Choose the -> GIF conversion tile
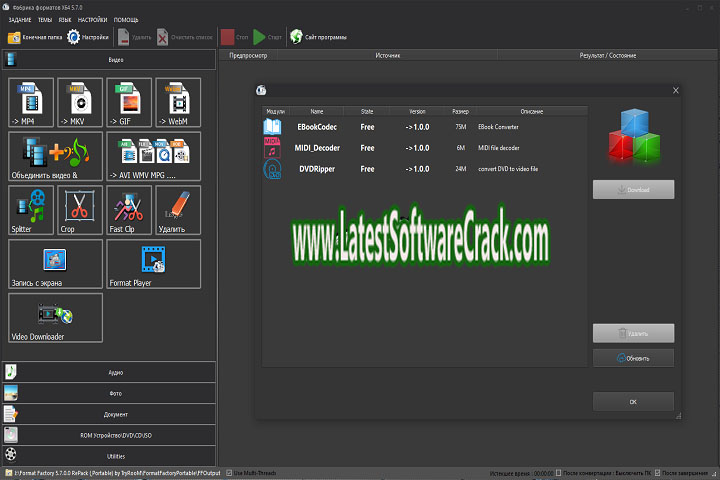 click(x=129, y=102)
